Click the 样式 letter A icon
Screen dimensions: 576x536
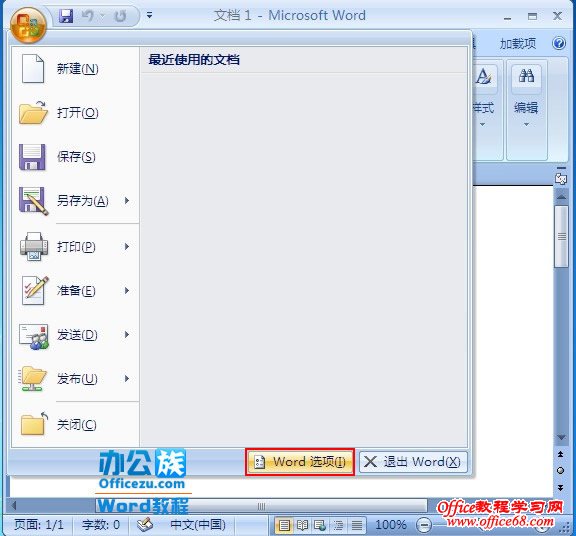click(x=484, y=77)
